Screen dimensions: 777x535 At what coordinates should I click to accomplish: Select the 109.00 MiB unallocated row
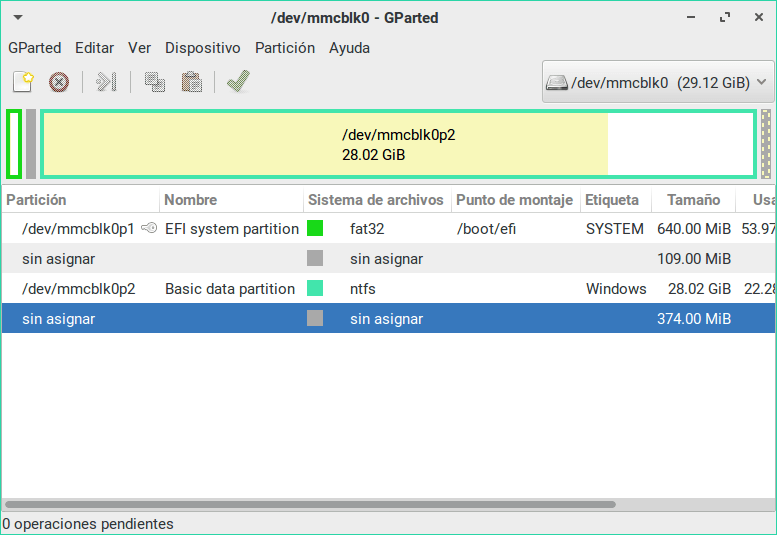tap(388, 258)
